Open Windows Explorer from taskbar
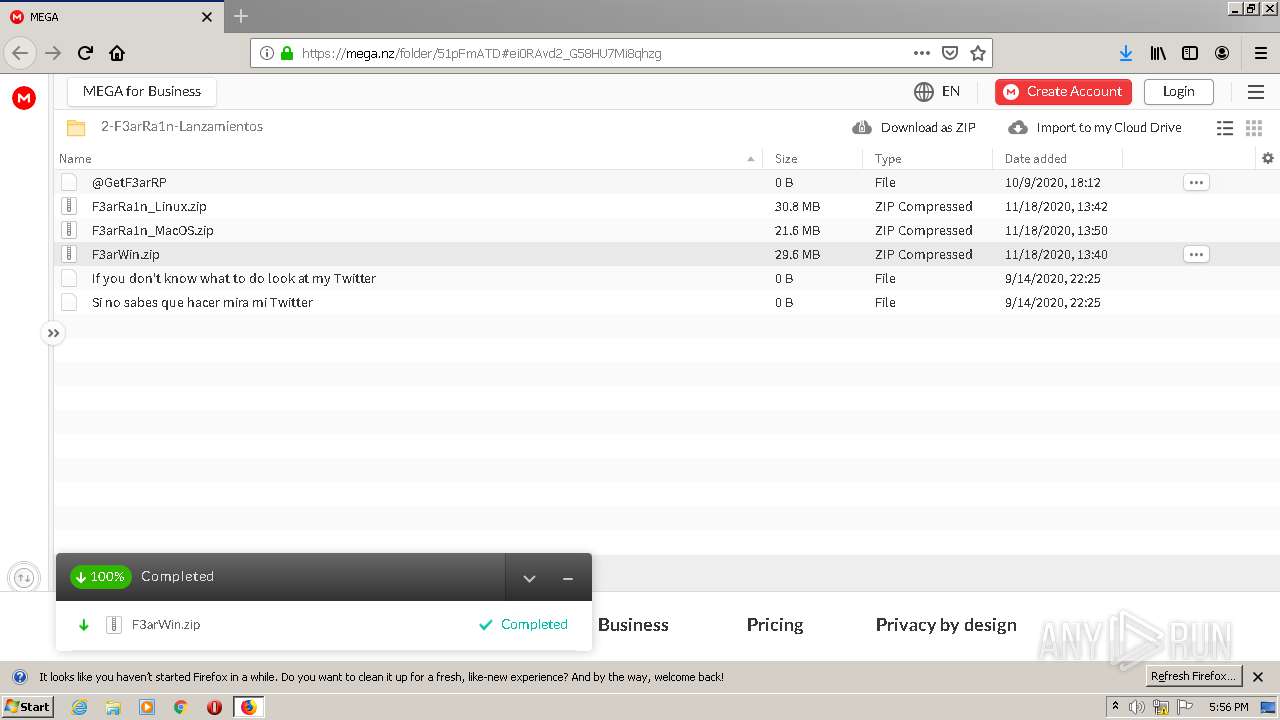 (113, 707)
